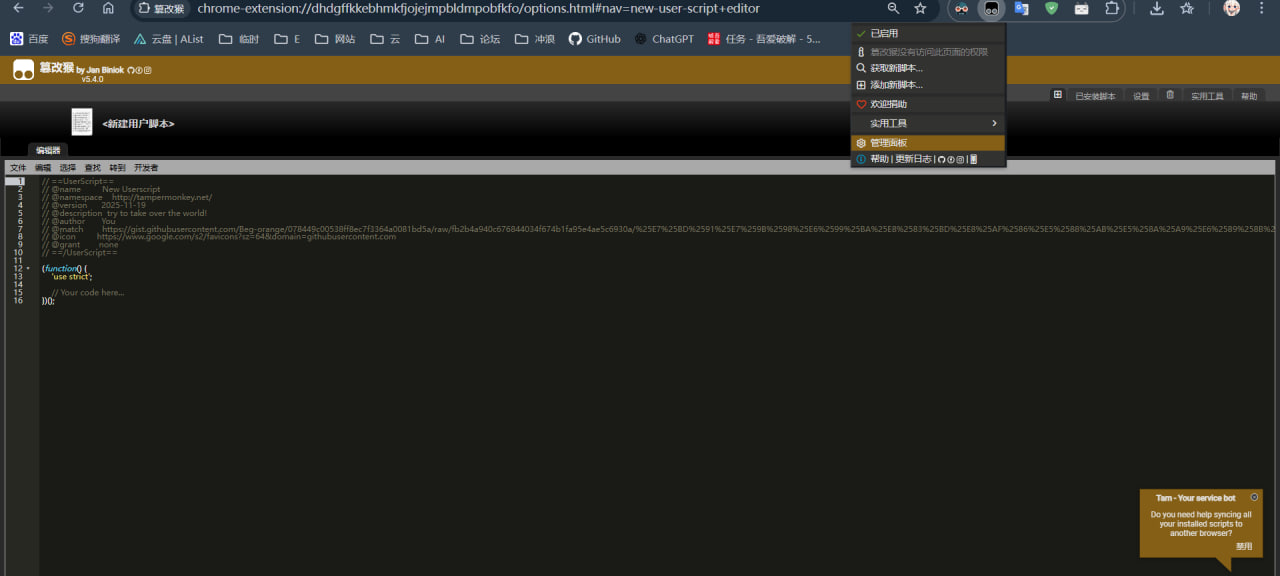This screenshot has width=1280, height=576.
Task: Click the green shield adblock extension icon
Action: (x=1051, y=9)
